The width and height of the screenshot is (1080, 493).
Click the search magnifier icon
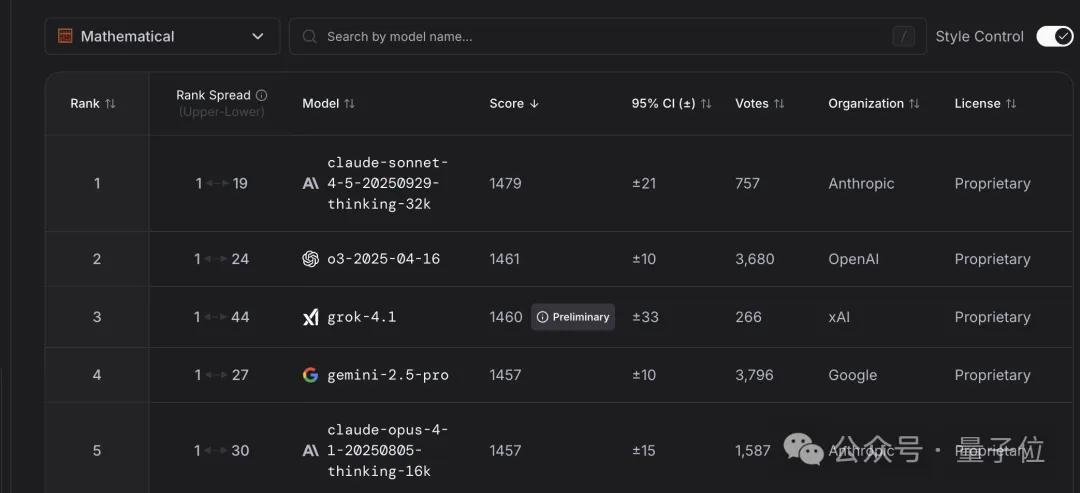310,37
